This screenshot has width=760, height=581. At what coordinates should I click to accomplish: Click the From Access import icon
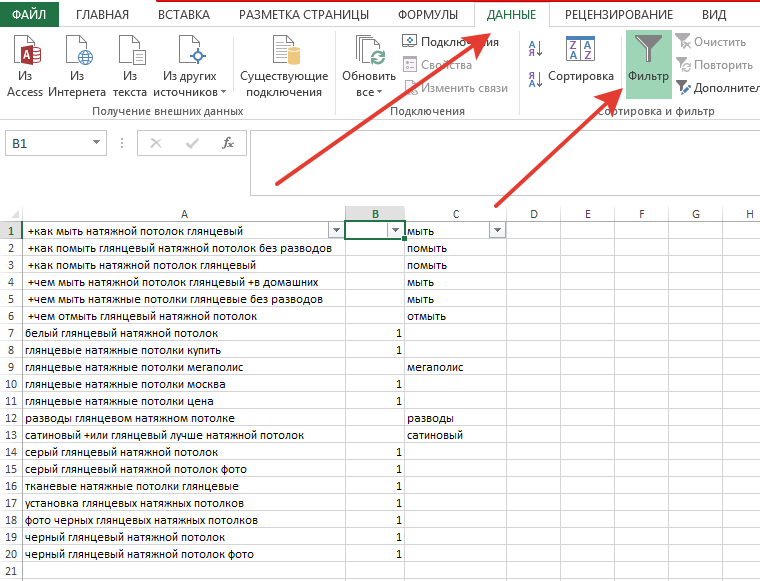[25, 65]
